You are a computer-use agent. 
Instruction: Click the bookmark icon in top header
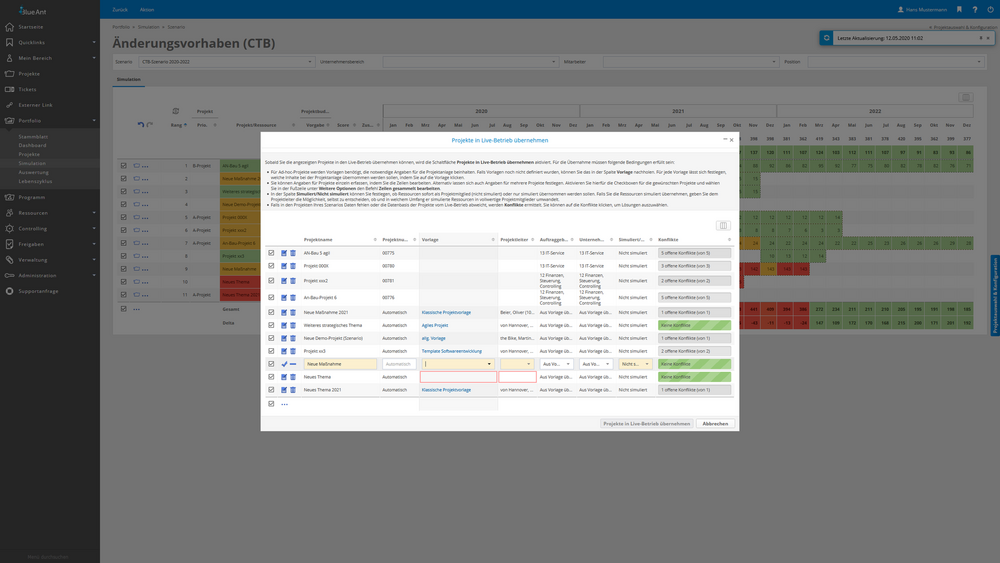click(959, 10)
